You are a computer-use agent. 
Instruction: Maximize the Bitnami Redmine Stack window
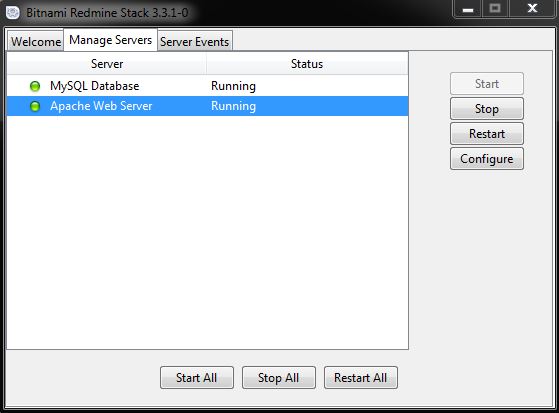pyautogui.click(x=496, y=9)
